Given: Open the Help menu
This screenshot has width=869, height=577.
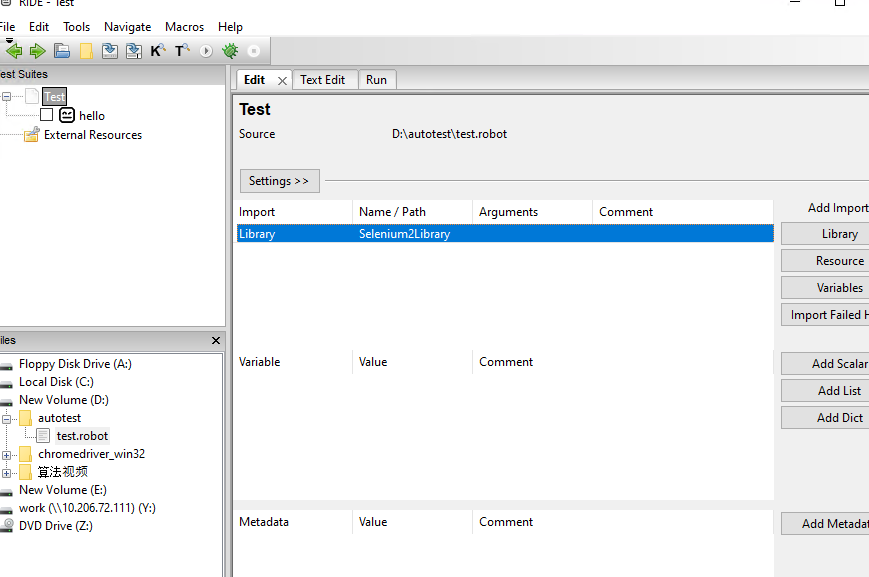Looking at the screenshot, I should (231, 27).
